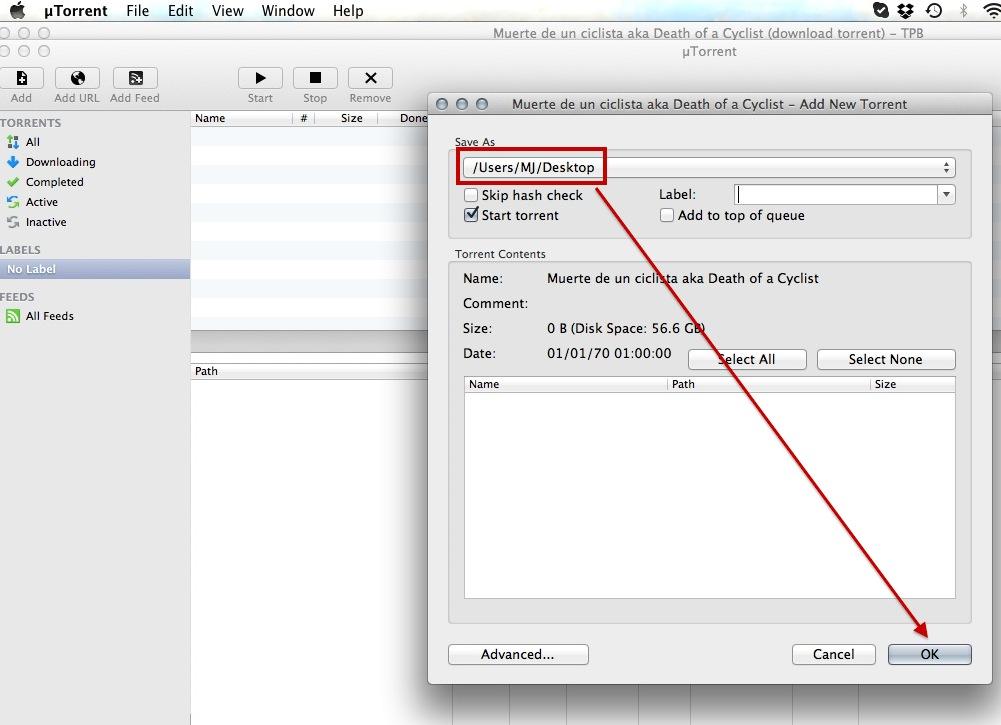Click the Add URL globe icon
This screenshot has height=725, width=1001.
pos(77,78)
